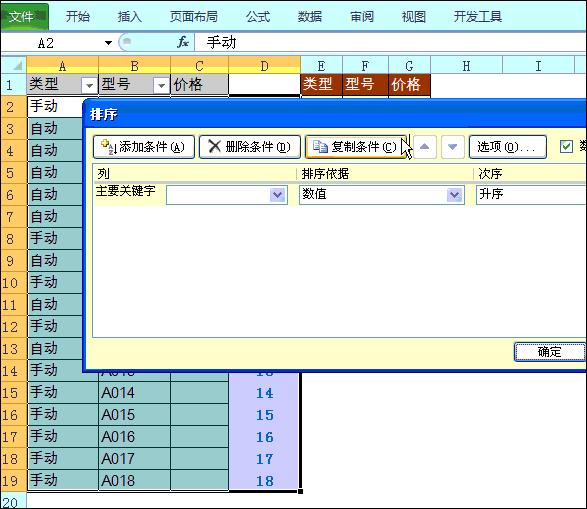Screen dimensions: 587x509
Task: Click the brown 价格 cell in G1
Action: coord(410,85)
